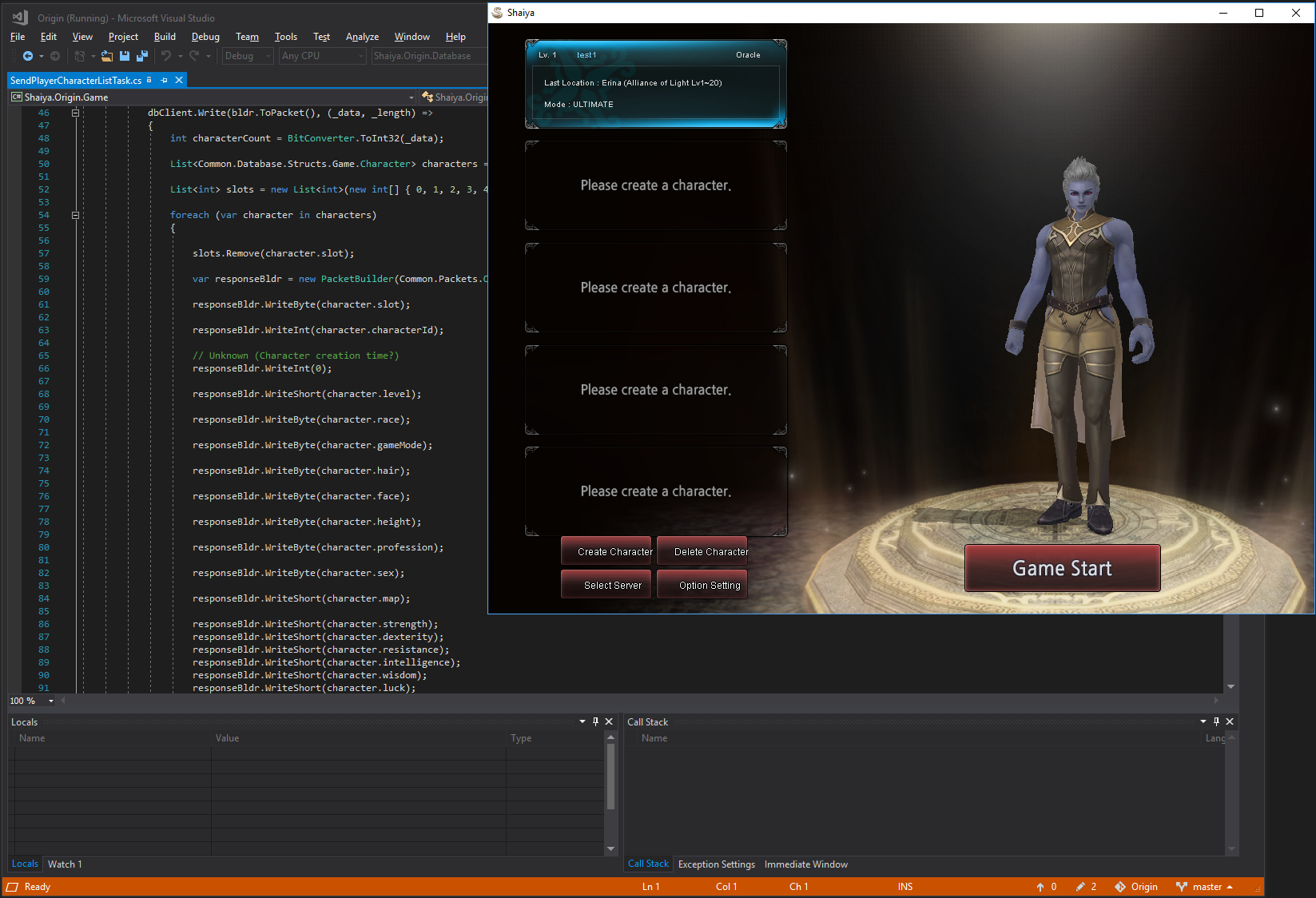Click the Open File folder icon in toolbar

(x=107, y=56)
